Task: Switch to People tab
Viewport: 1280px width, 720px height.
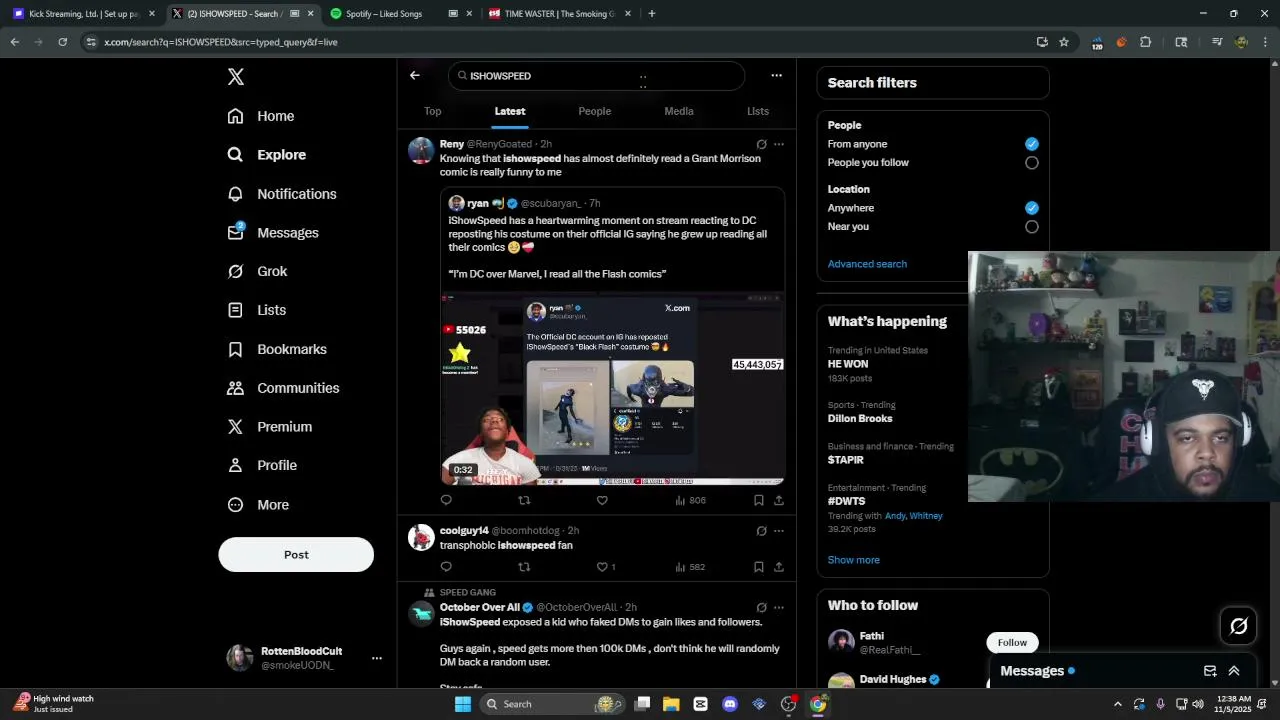Action: (595, 111)
